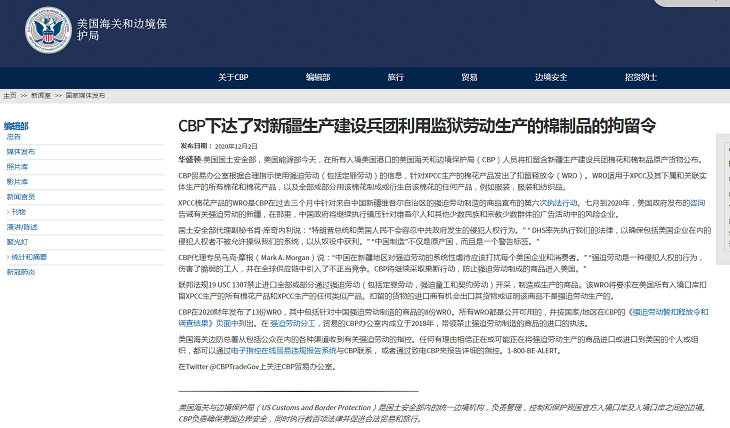Open 新闻官员 sidebar link
Viewport: 730px width, 428px height.
tap(20, 197)
